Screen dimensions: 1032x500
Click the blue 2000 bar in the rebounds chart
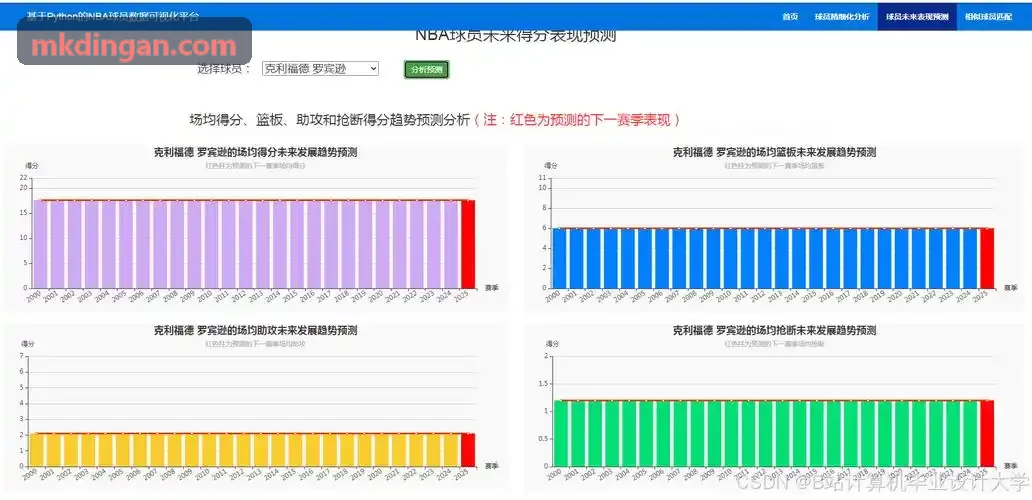[559, 258]
